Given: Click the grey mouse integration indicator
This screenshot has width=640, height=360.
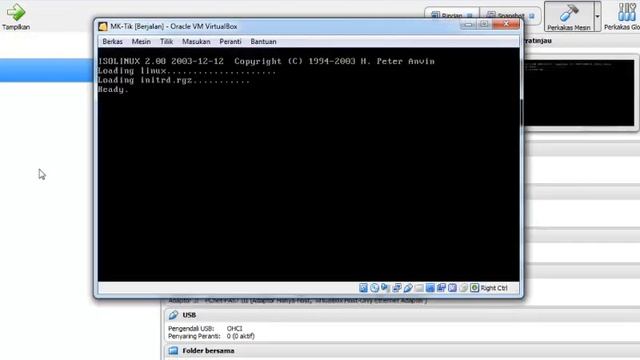Looking at the screenshot, I should coord(463,288).
